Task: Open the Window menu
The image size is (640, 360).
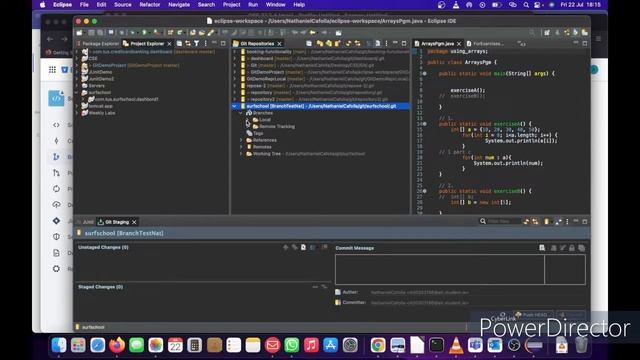Action: [x=276, y=5]
